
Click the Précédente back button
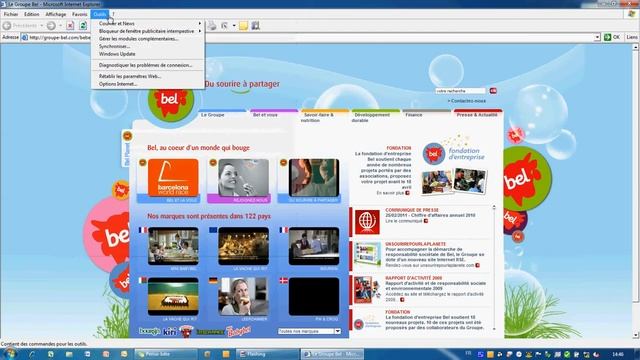[20, 26]
